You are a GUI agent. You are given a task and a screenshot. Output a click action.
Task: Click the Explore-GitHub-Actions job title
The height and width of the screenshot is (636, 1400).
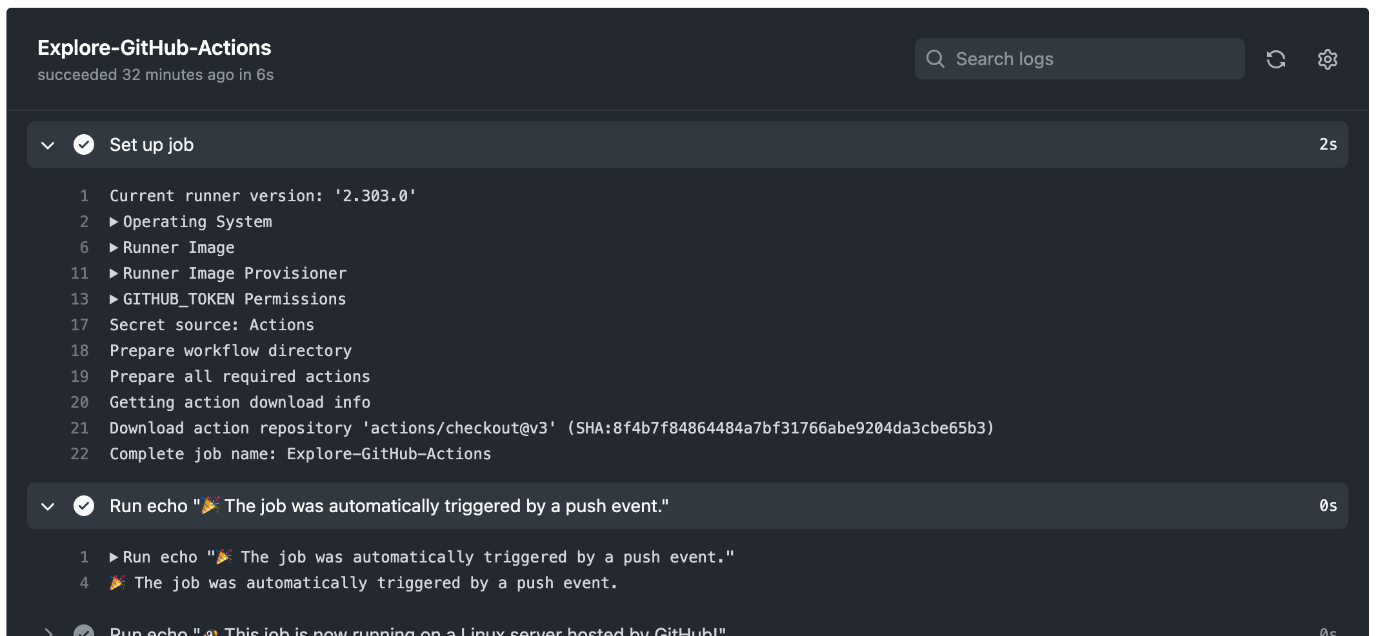click(x=154, y=47)
